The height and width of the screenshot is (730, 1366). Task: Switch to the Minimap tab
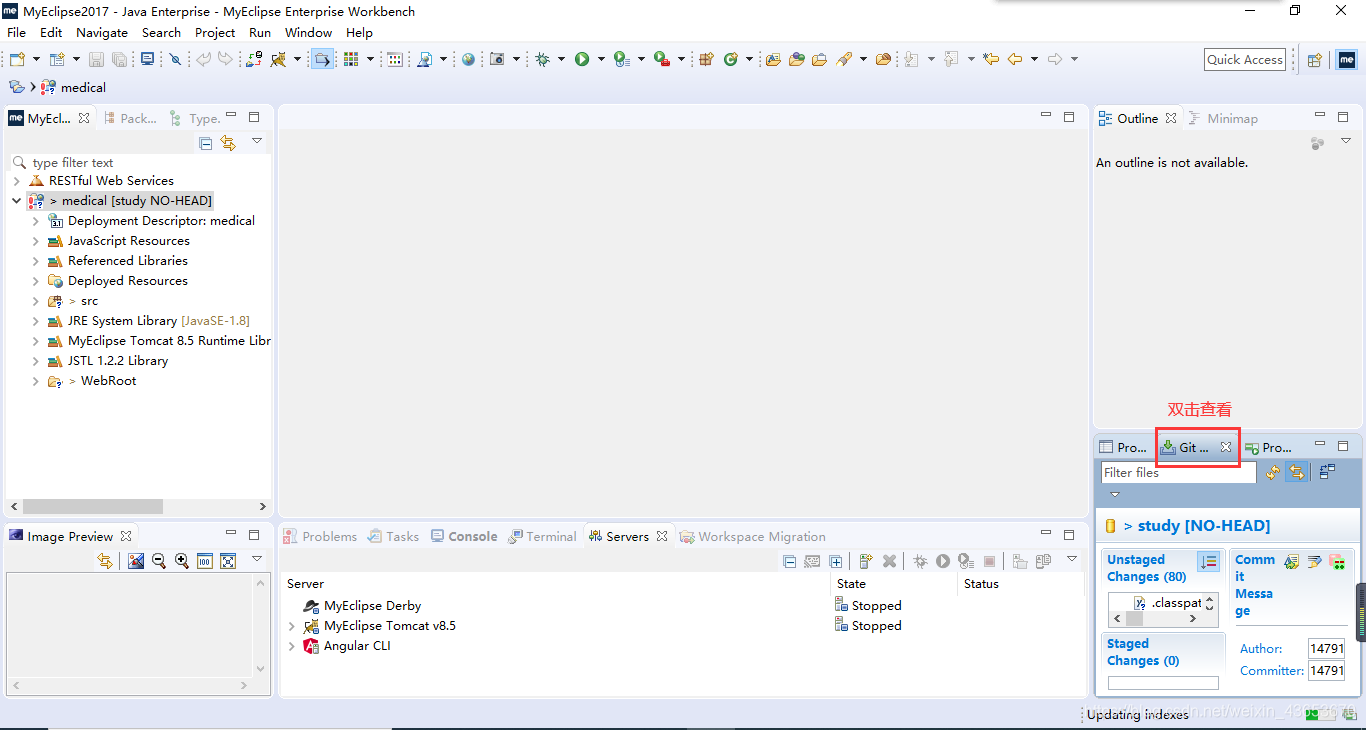click(1223, 118)
